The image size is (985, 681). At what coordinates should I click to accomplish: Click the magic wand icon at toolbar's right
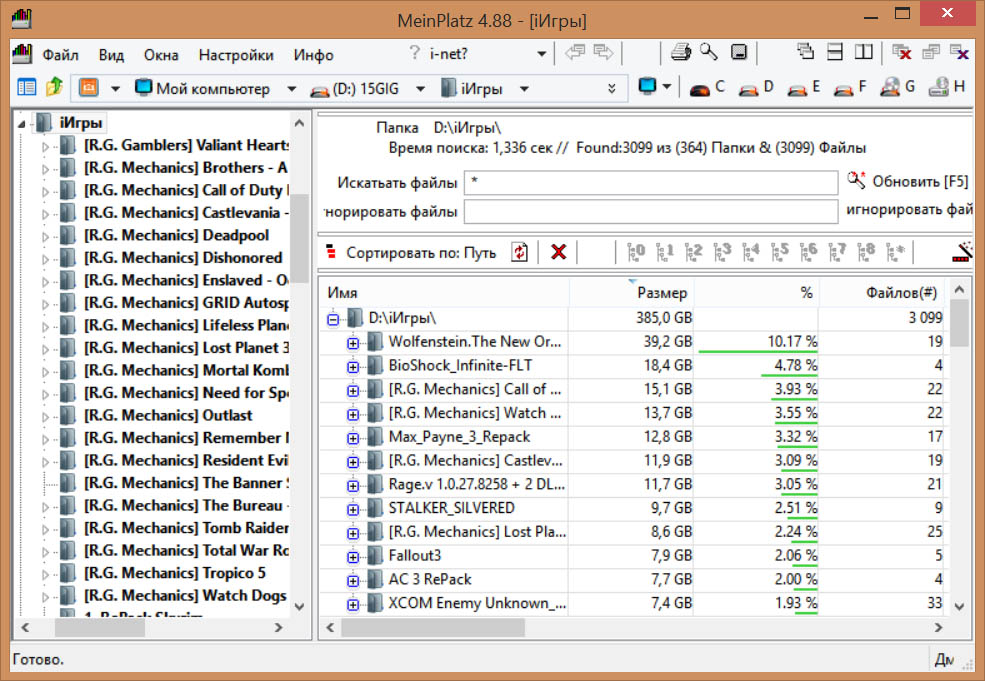961,252
